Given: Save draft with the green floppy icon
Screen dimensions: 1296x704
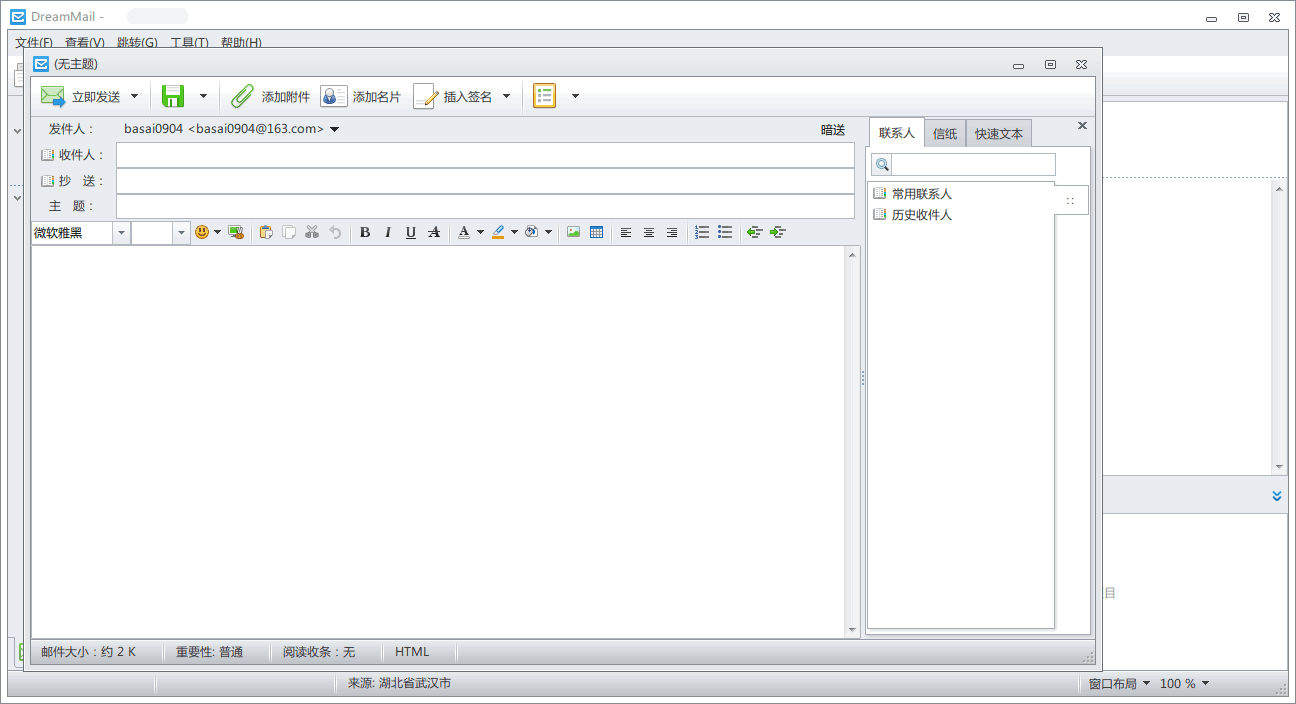Looking at the screenshot, I should [x=173, y=96].
